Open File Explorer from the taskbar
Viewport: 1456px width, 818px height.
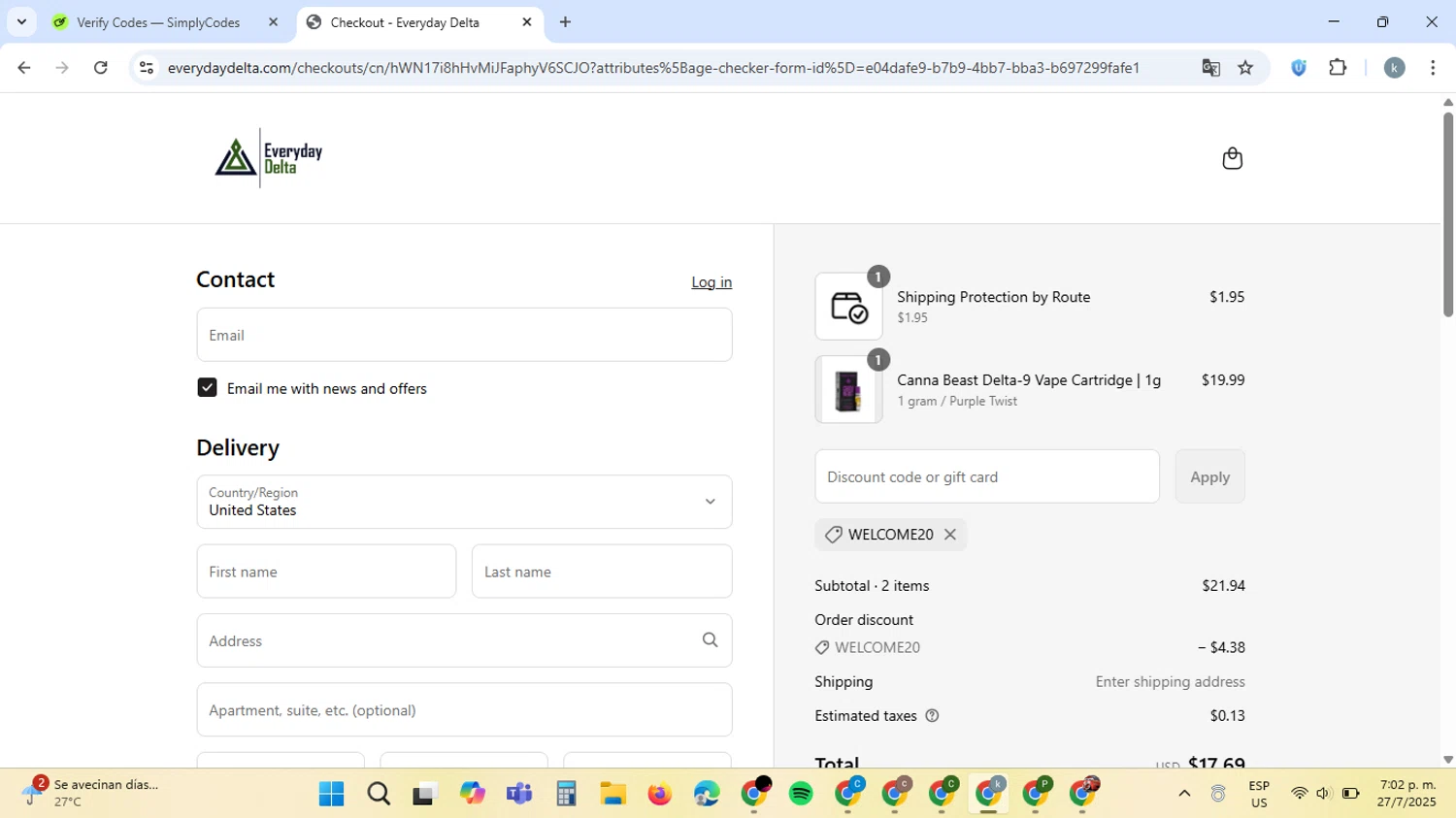[x=612, y=794]
